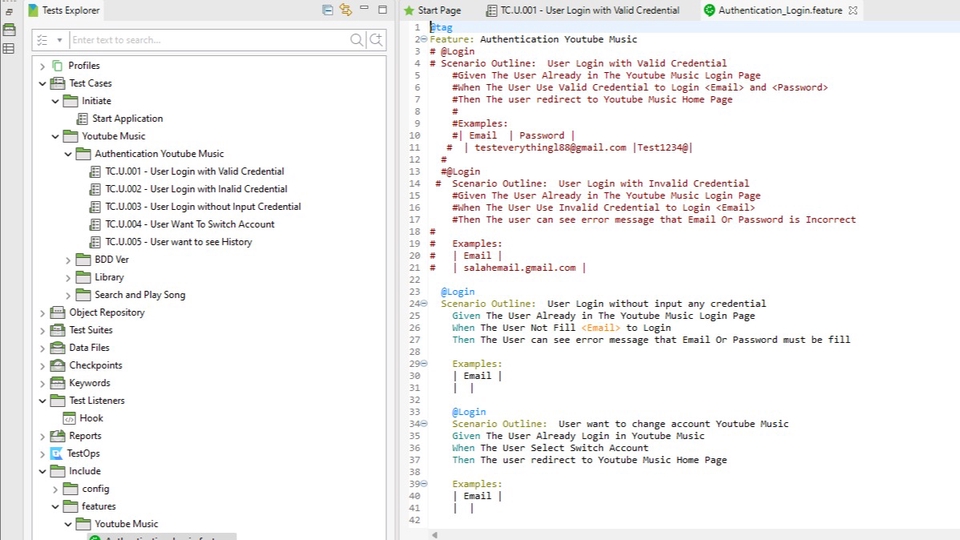Screen dimensions: 960x540
Task: Click the Hook listener file icon
Action: click(70, 419)
